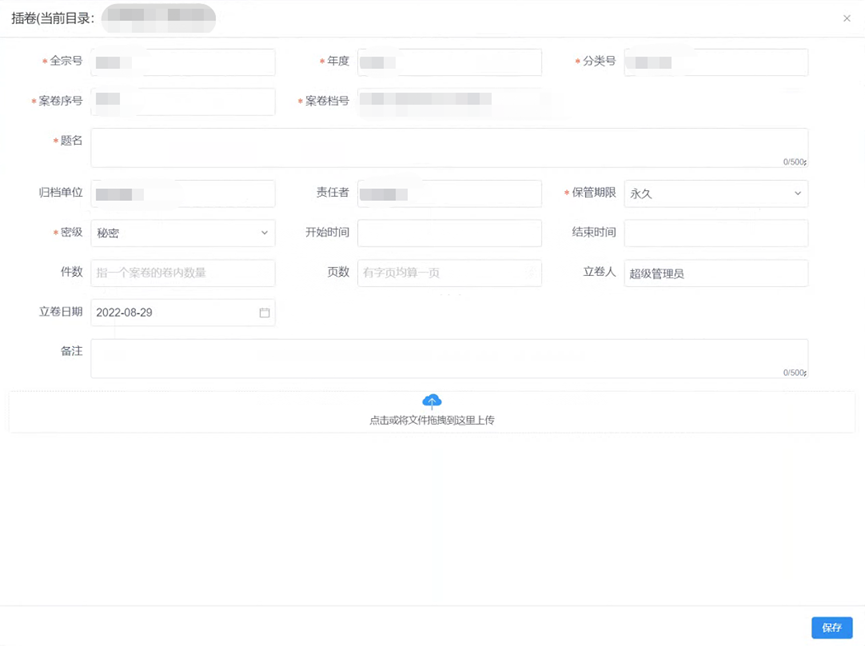
Task: Close the 插卷 dialog
Action: pos(847,18)
